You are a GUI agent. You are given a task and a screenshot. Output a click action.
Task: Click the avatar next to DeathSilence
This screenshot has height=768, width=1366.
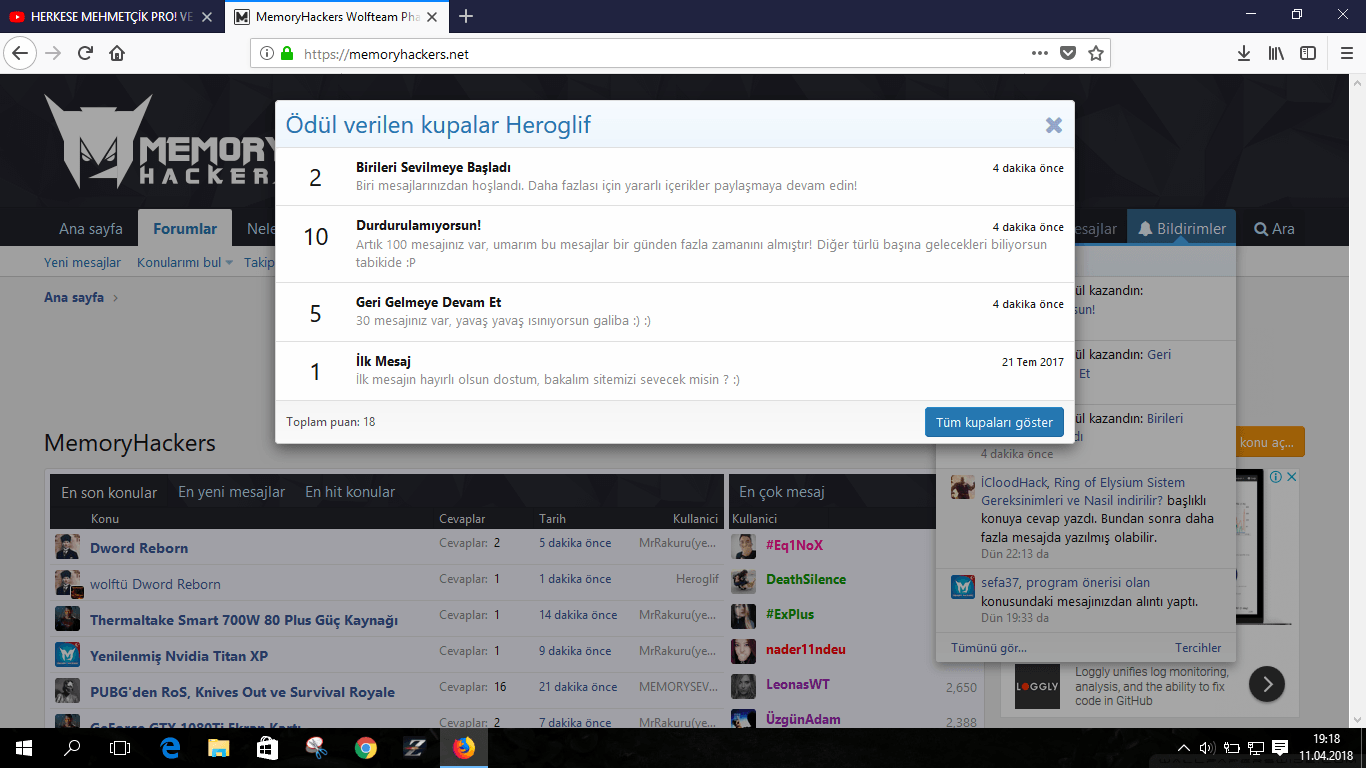click(x=743, y=581)
